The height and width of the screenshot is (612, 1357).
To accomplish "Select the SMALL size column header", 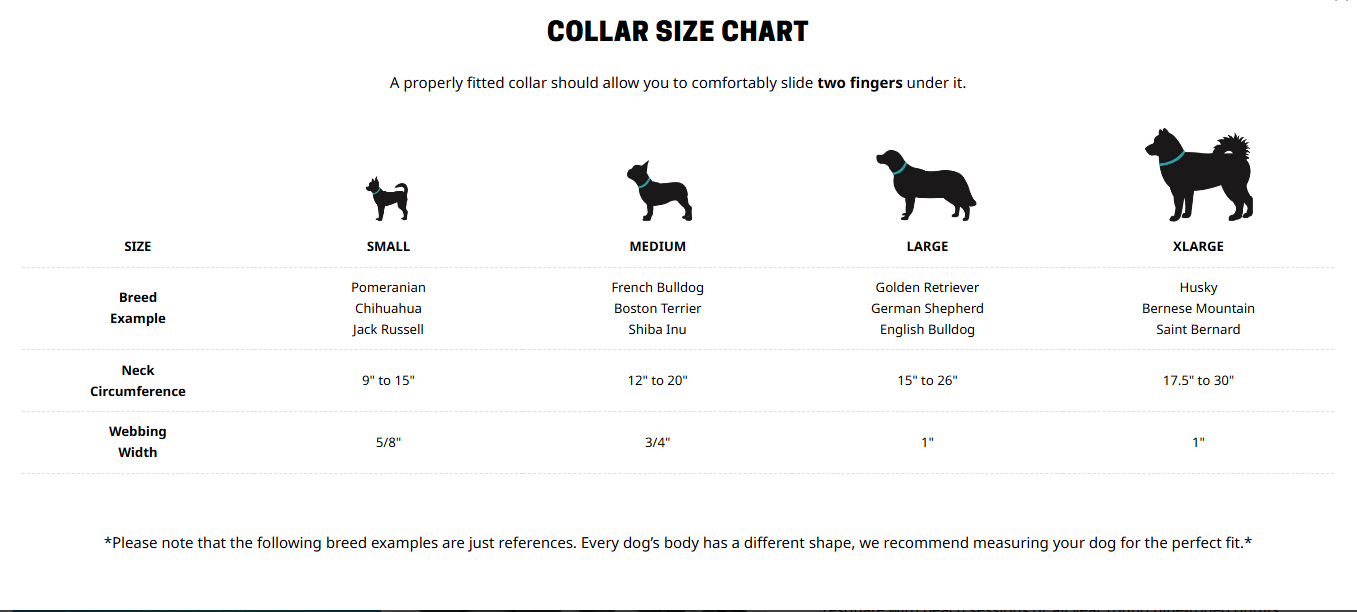I will tap(388, 246).
